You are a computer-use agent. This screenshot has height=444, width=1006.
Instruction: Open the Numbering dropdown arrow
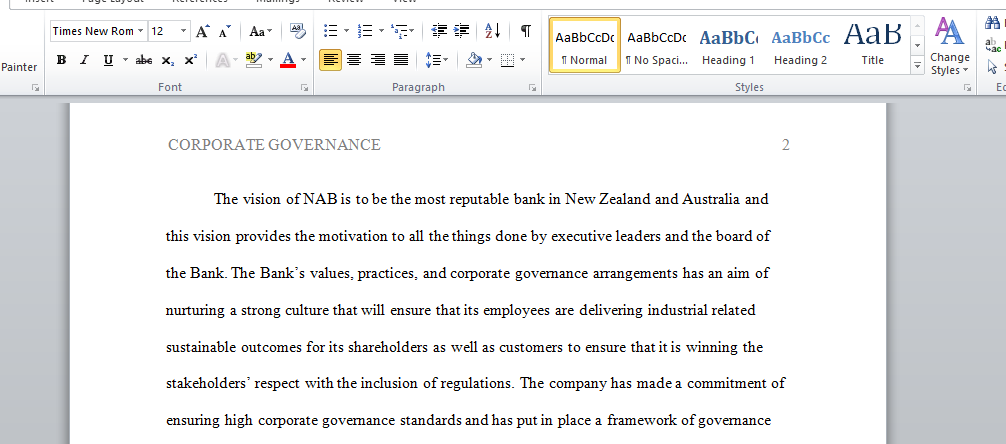tap(381, 31)
